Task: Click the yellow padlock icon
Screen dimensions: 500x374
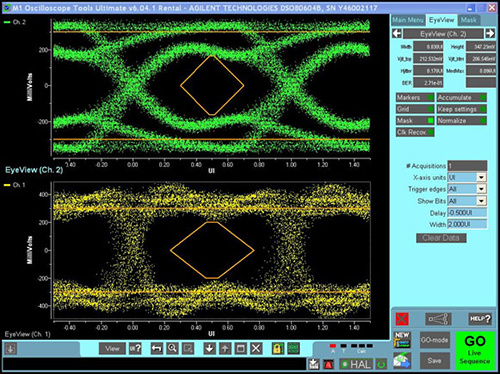Action: [277, 349]
